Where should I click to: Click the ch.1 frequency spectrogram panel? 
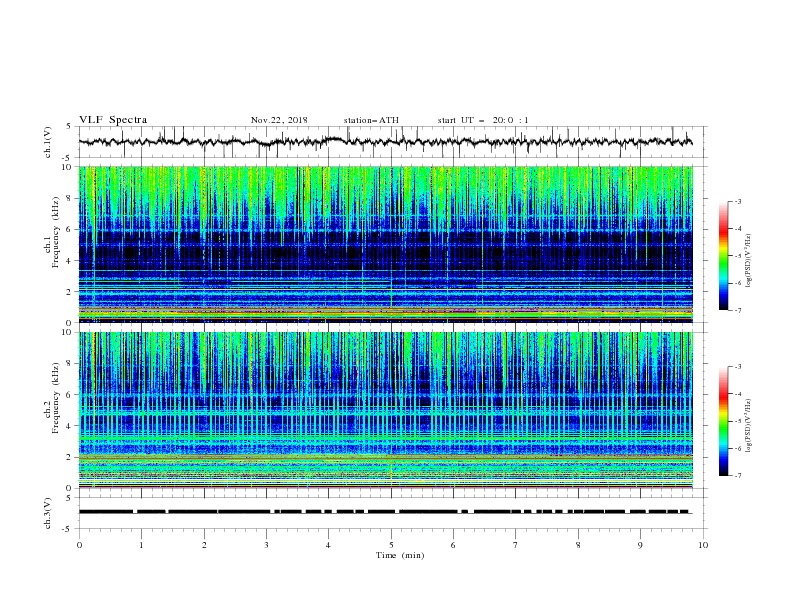(x=385, y=244)
